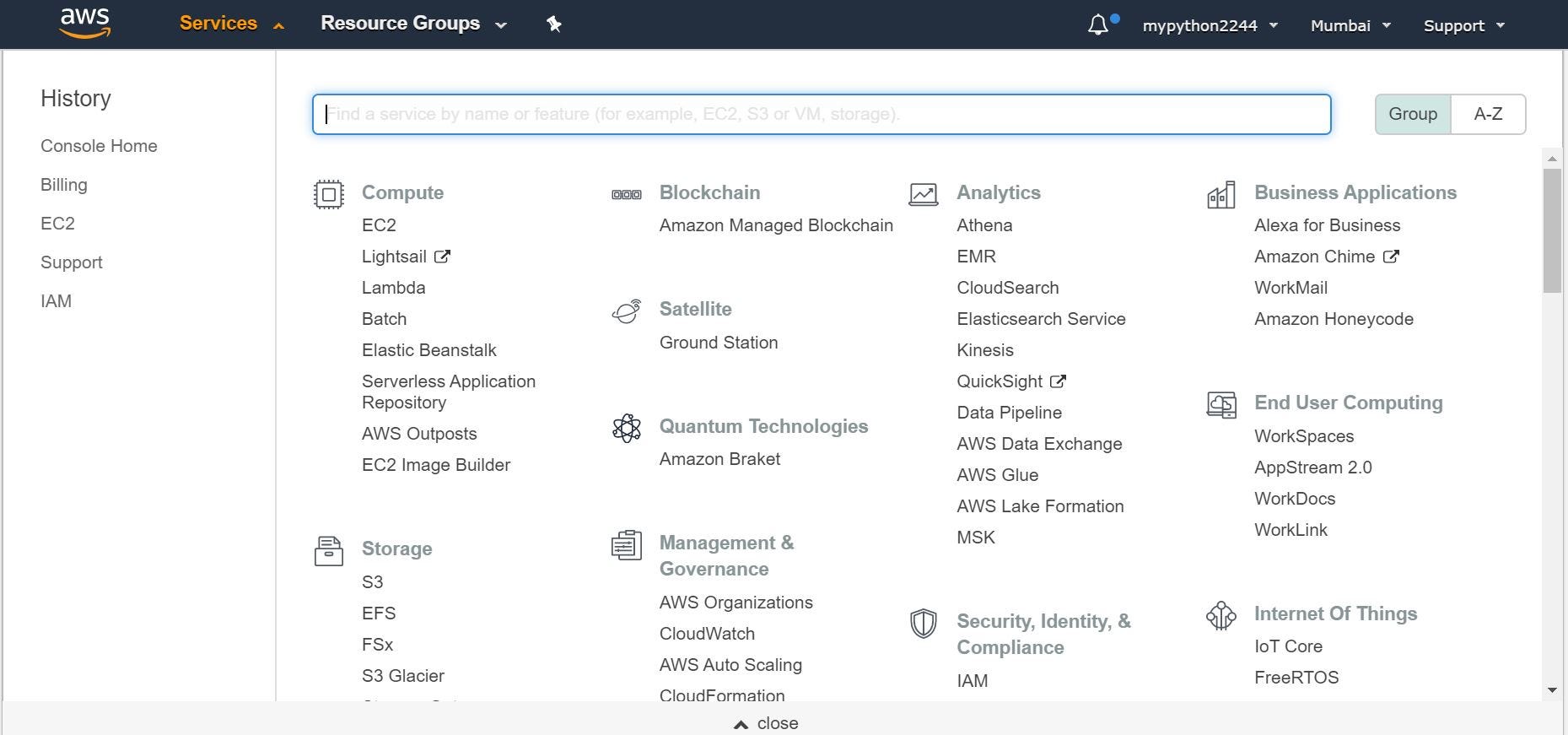Open Billing from History
Image resolution: width=1568 pixels, height=735 pixels.
point(64,185)
